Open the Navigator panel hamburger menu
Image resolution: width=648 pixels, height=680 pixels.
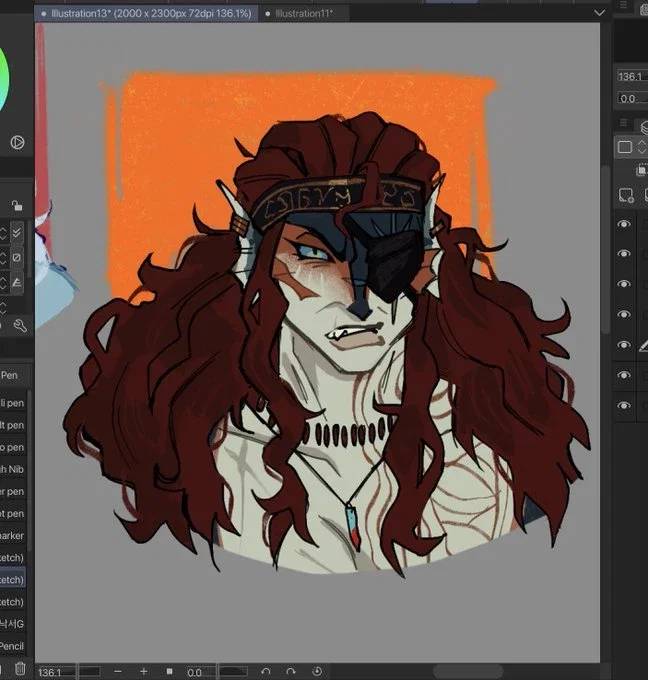623,5
